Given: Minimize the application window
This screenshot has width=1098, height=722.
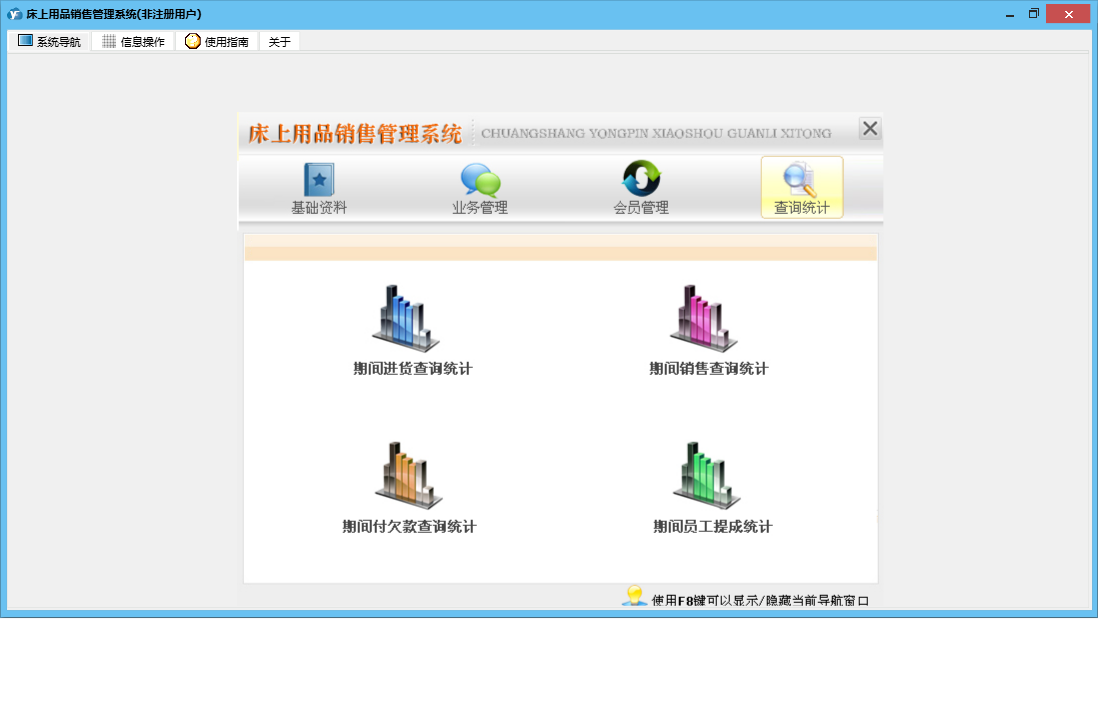Looking at the screenshot, I should pyautogui.click(x=1010, y=14).
